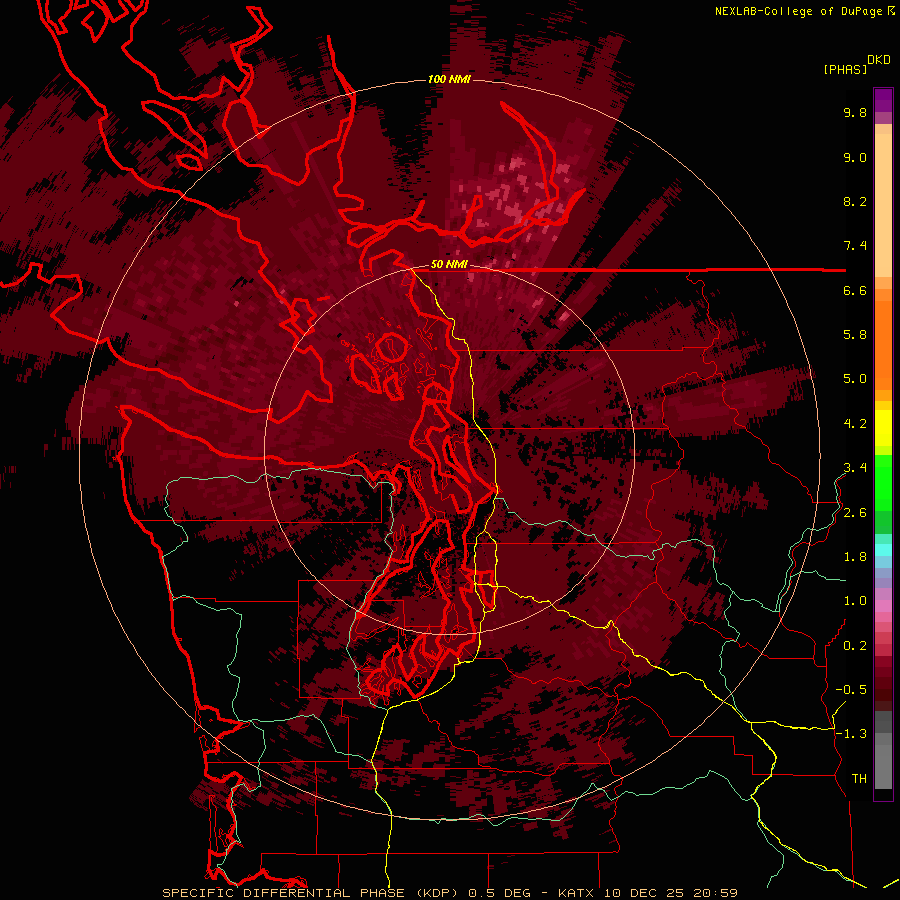Select the 9.8 scale value

click(x=855, y=112)
